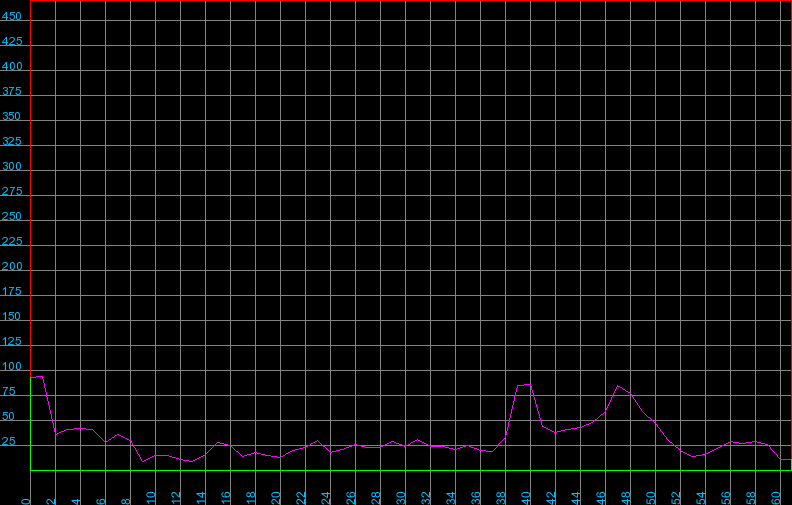The width and height of the screenshot is (792, 505).
Task: Click the magenta peak near X value 47
Action: point(617,386)
